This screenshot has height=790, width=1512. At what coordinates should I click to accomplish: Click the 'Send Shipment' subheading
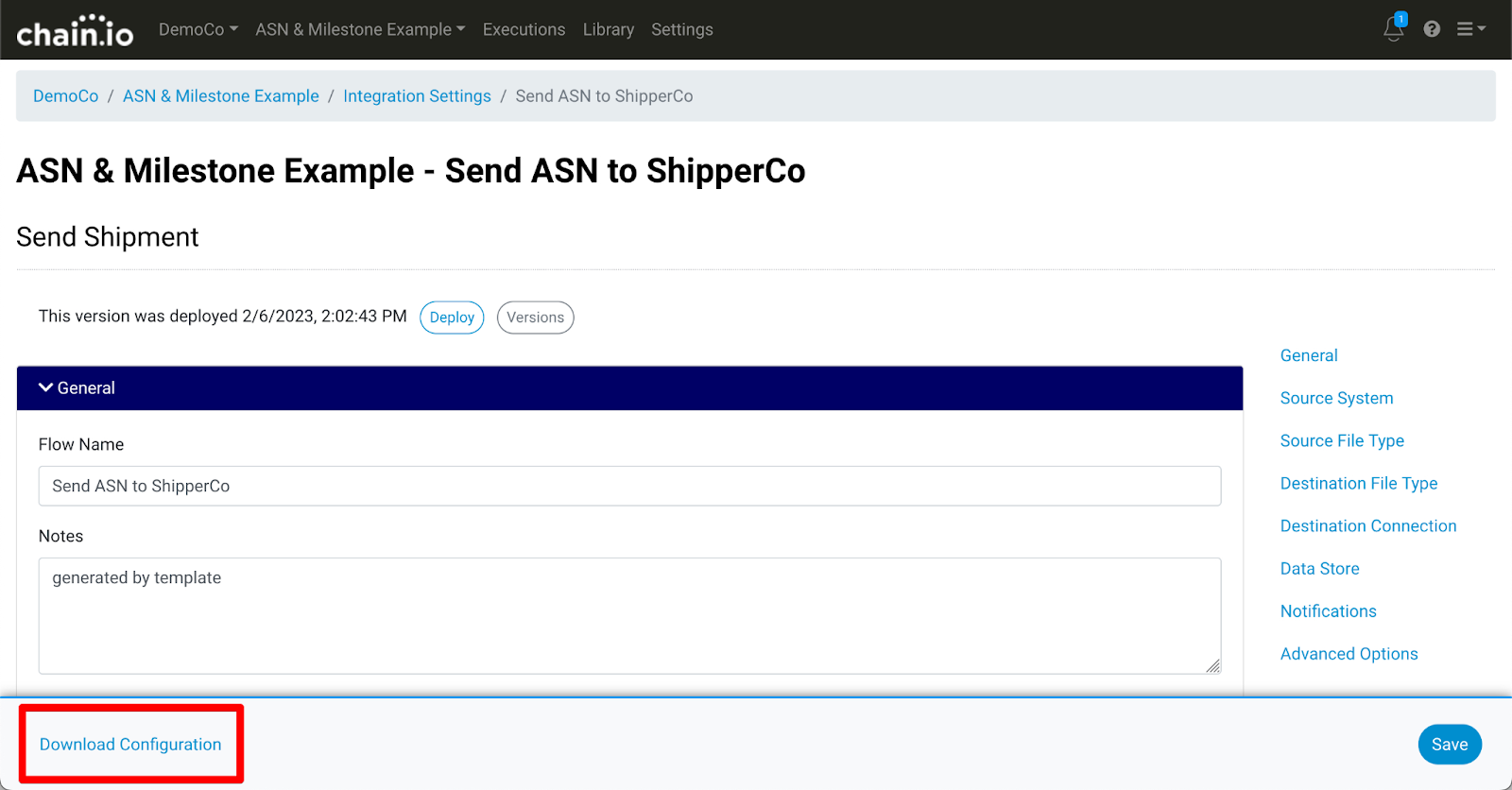point(108,237)
